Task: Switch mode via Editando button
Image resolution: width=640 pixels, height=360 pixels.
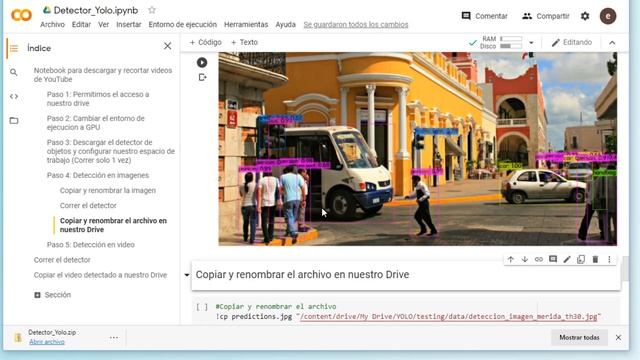Action: point(571,42)
